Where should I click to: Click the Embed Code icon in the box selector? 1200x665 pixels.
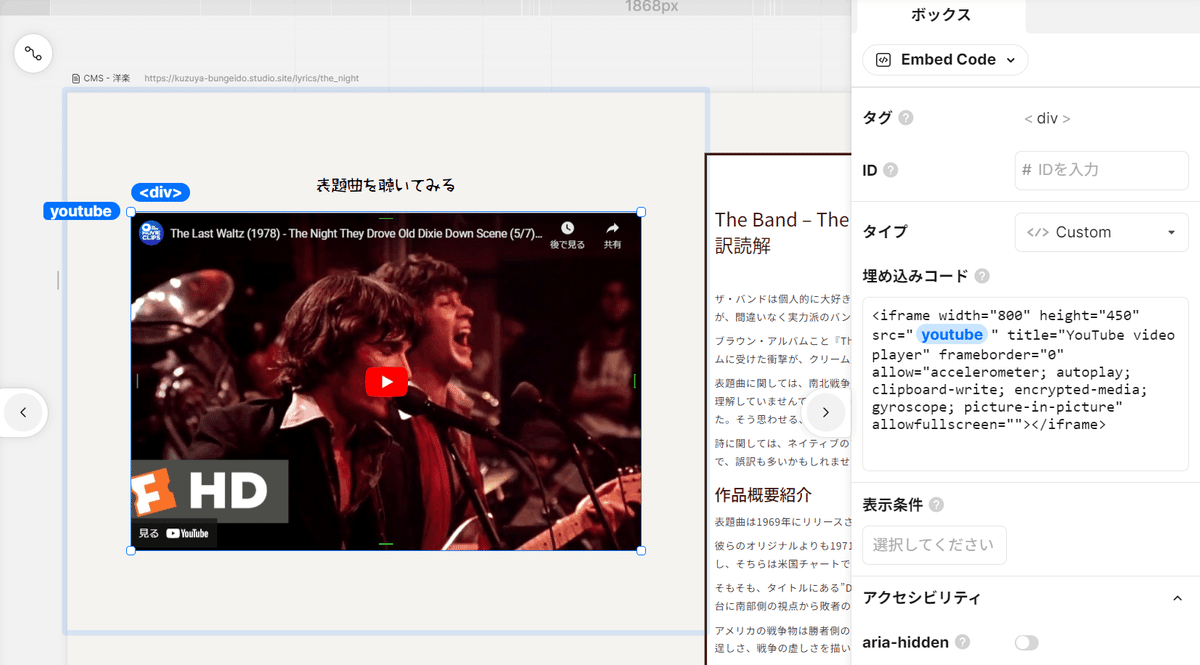(883, 59)
